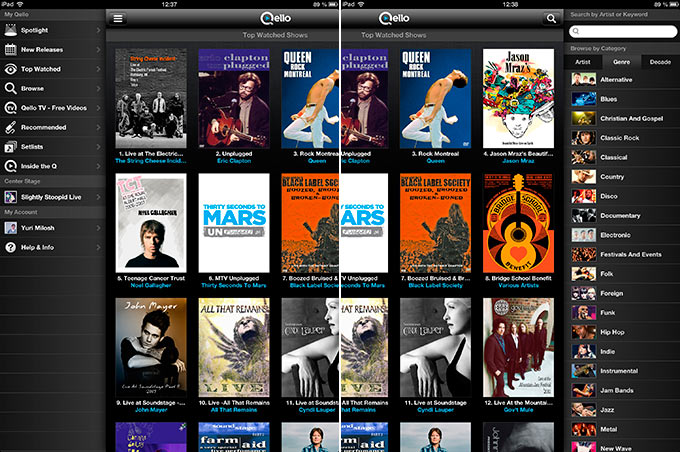
Task: Expand the Setlists row chevron
Action: 98,147
